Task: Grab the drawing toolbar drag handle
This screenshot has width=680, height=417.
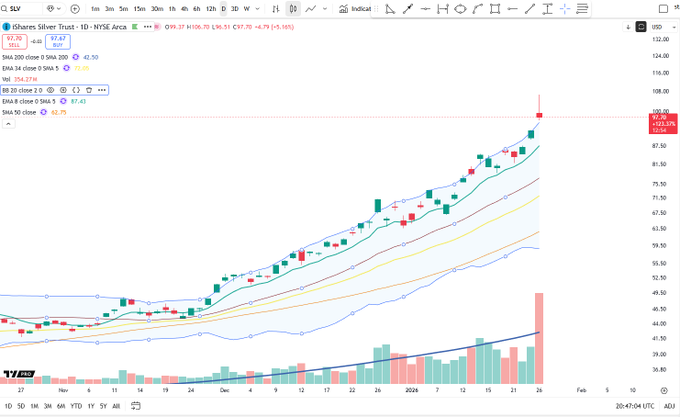Action: pyautogui.click(x=376, y=9)
